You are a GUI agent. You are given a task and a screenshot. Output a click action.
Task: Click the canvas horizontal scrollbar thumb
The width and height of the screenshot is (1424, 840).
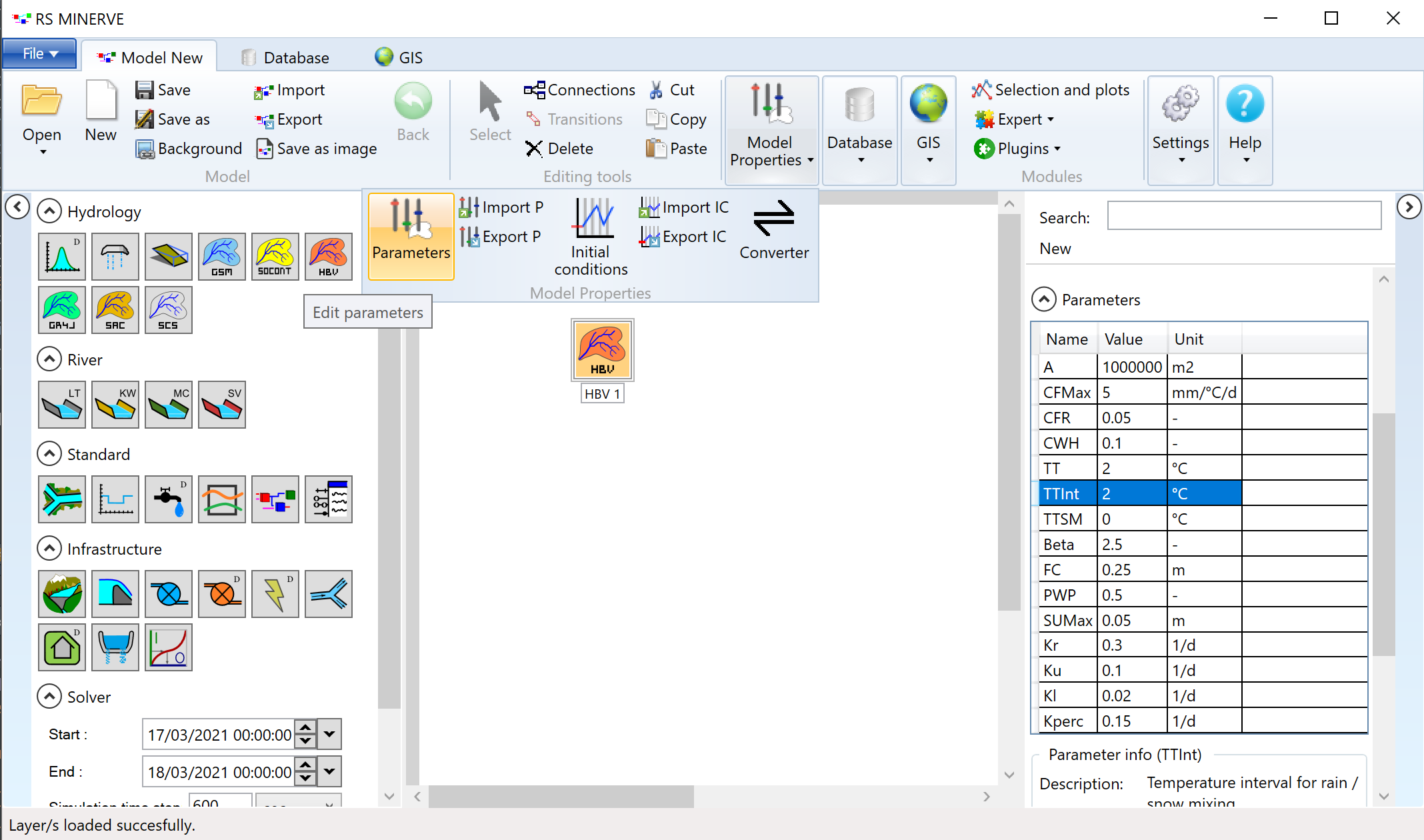561,796
